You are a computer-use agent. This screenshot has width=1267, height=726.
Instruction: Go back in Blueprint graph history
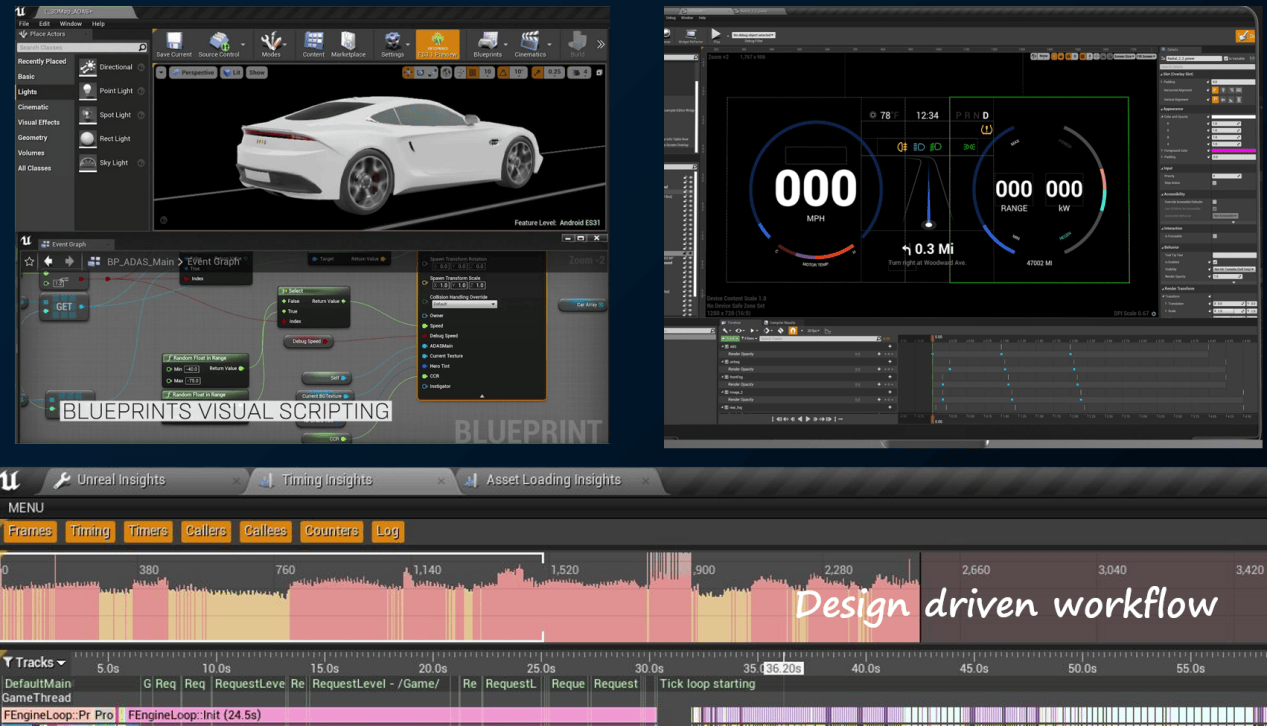48,261
